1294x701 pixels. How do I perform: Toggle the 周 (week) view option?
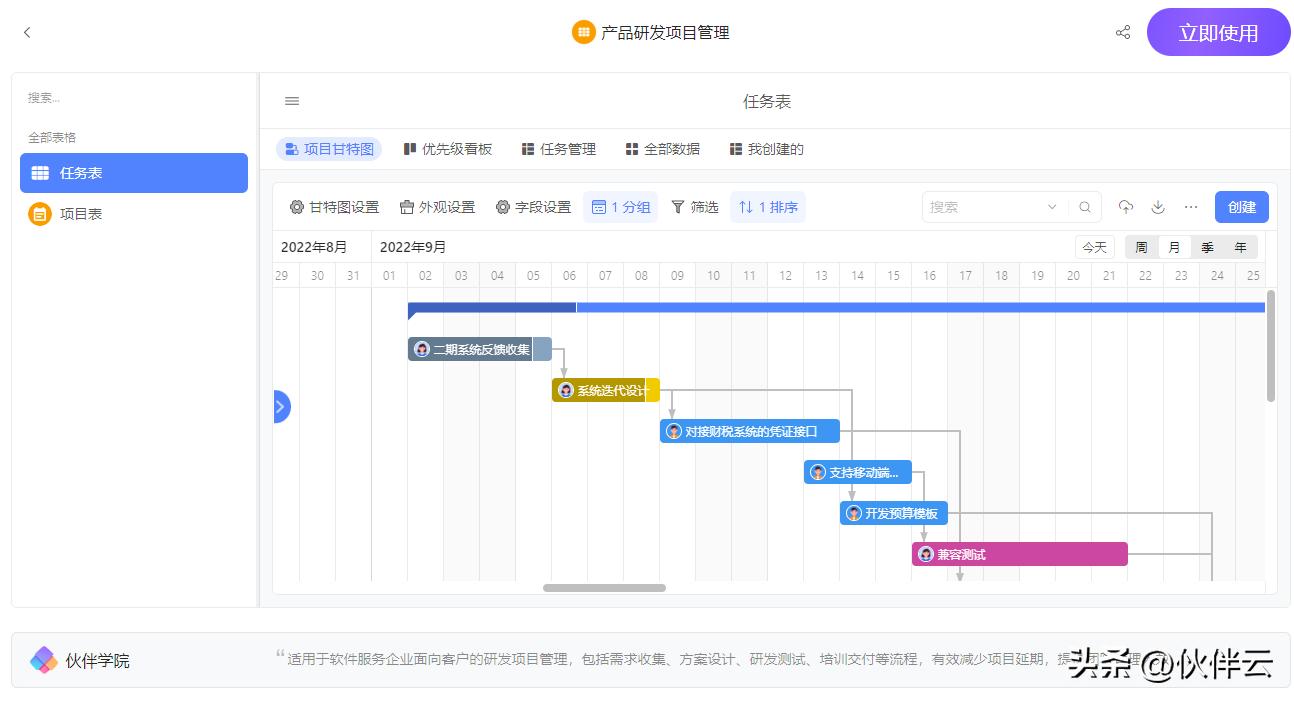[x=1141, y=246]
